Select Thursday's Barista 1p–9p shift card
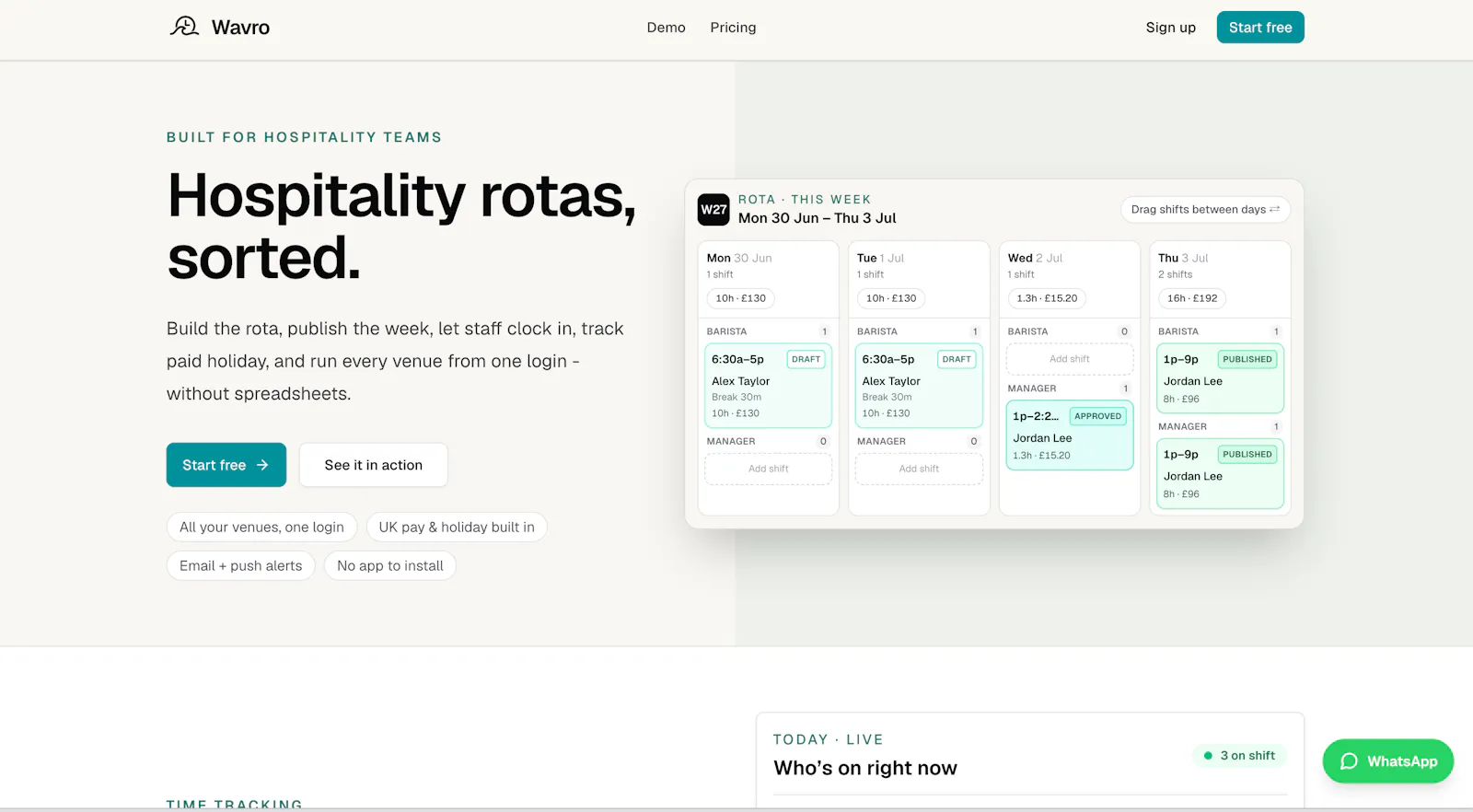Viewport: 1473px width, 812px height. click(1220, 378)
